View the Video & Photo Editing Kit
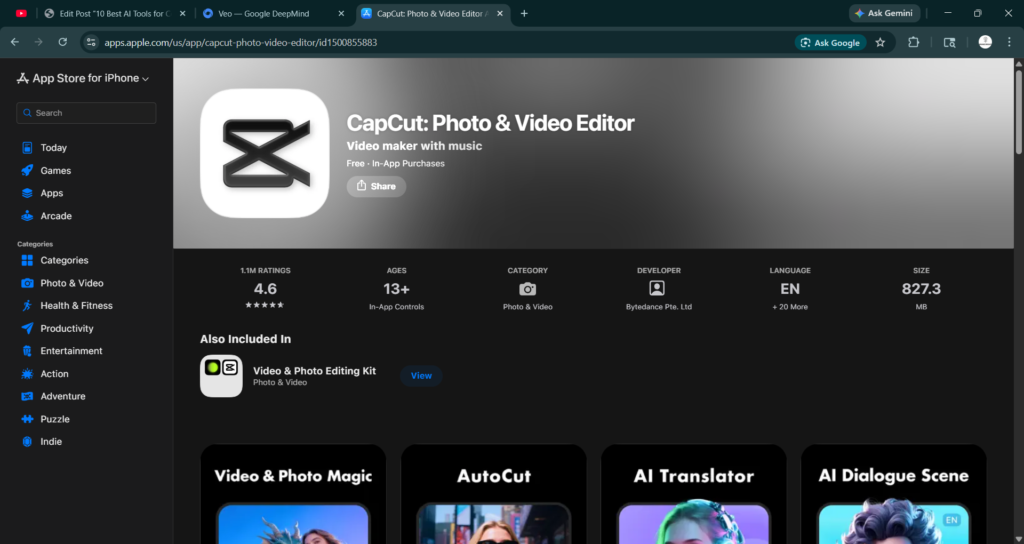 tap(421, 376)
